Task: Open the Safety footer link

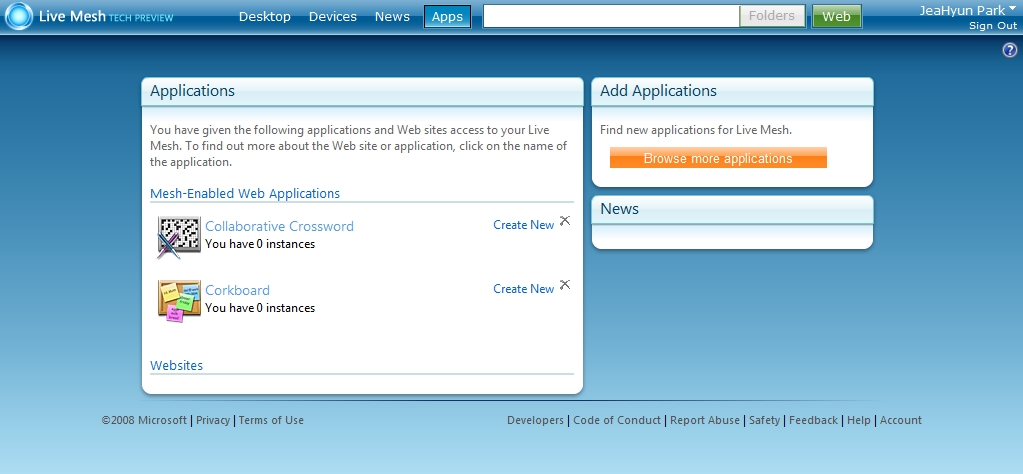Action: pos(764,421)
